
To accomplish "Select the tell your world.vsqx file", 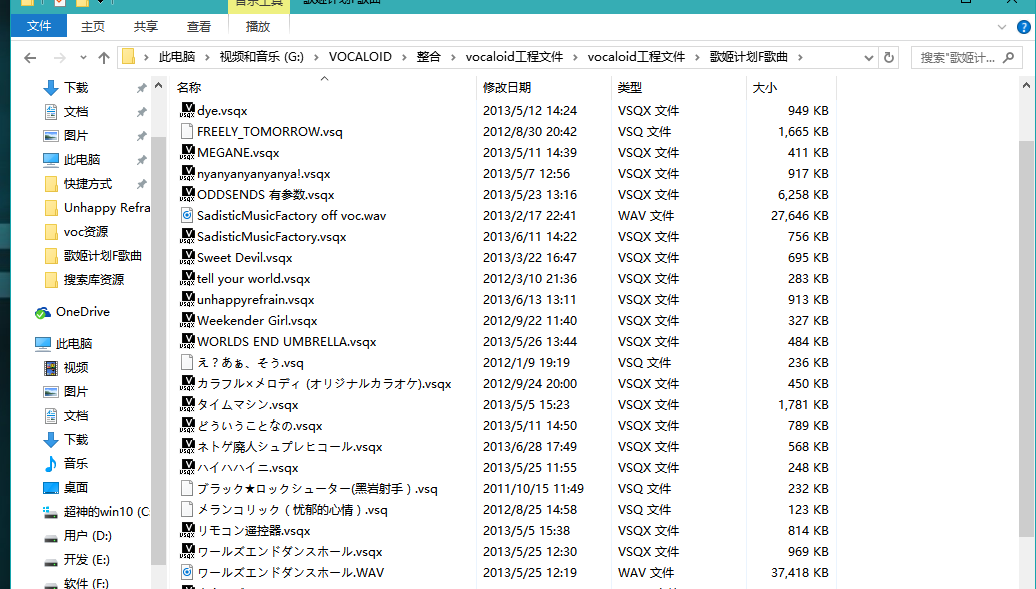I will (x=253, y=279).
